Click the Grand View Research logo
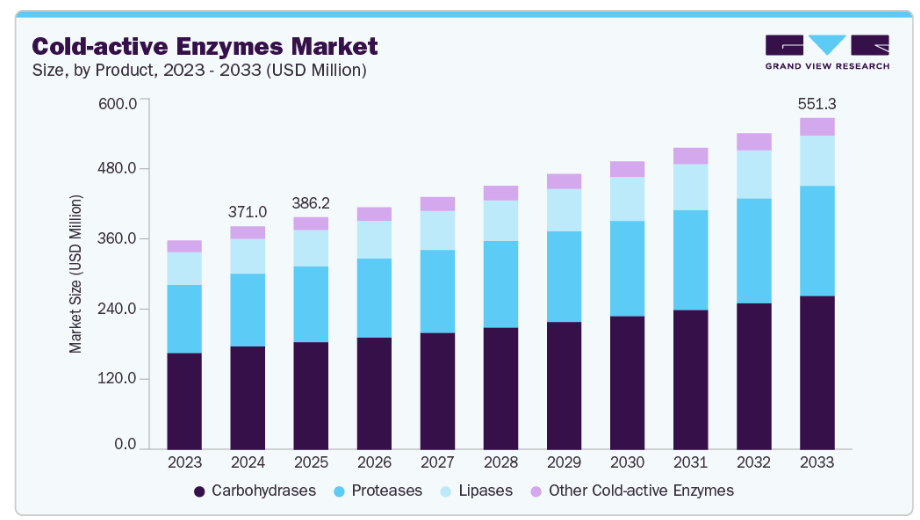This screenshot has width=920, height=520. tap(826, 53)
